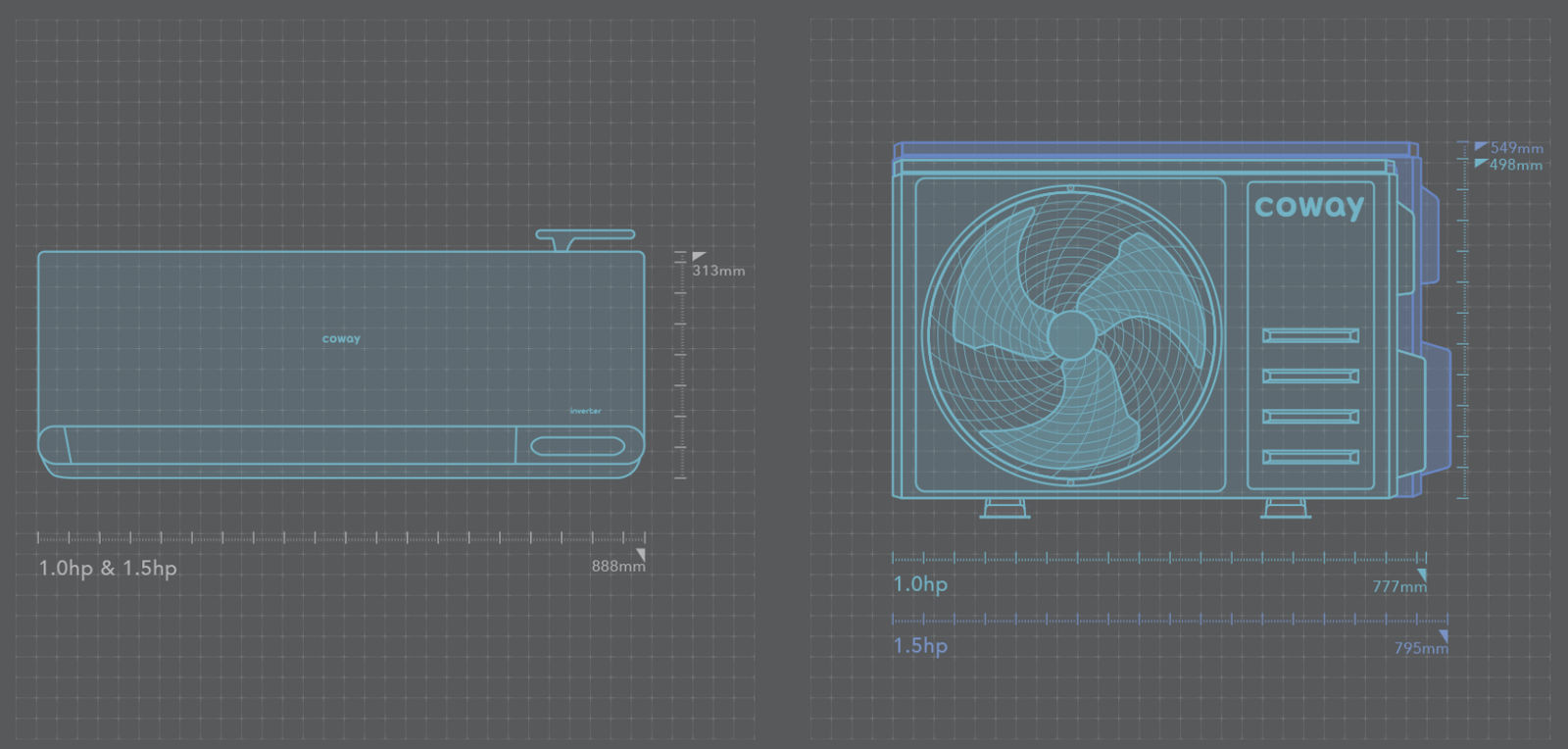The width and height of the screenshot is (1568, 749).
Task: Select the oval display window on indoor unit
Action: click(577, 447)
